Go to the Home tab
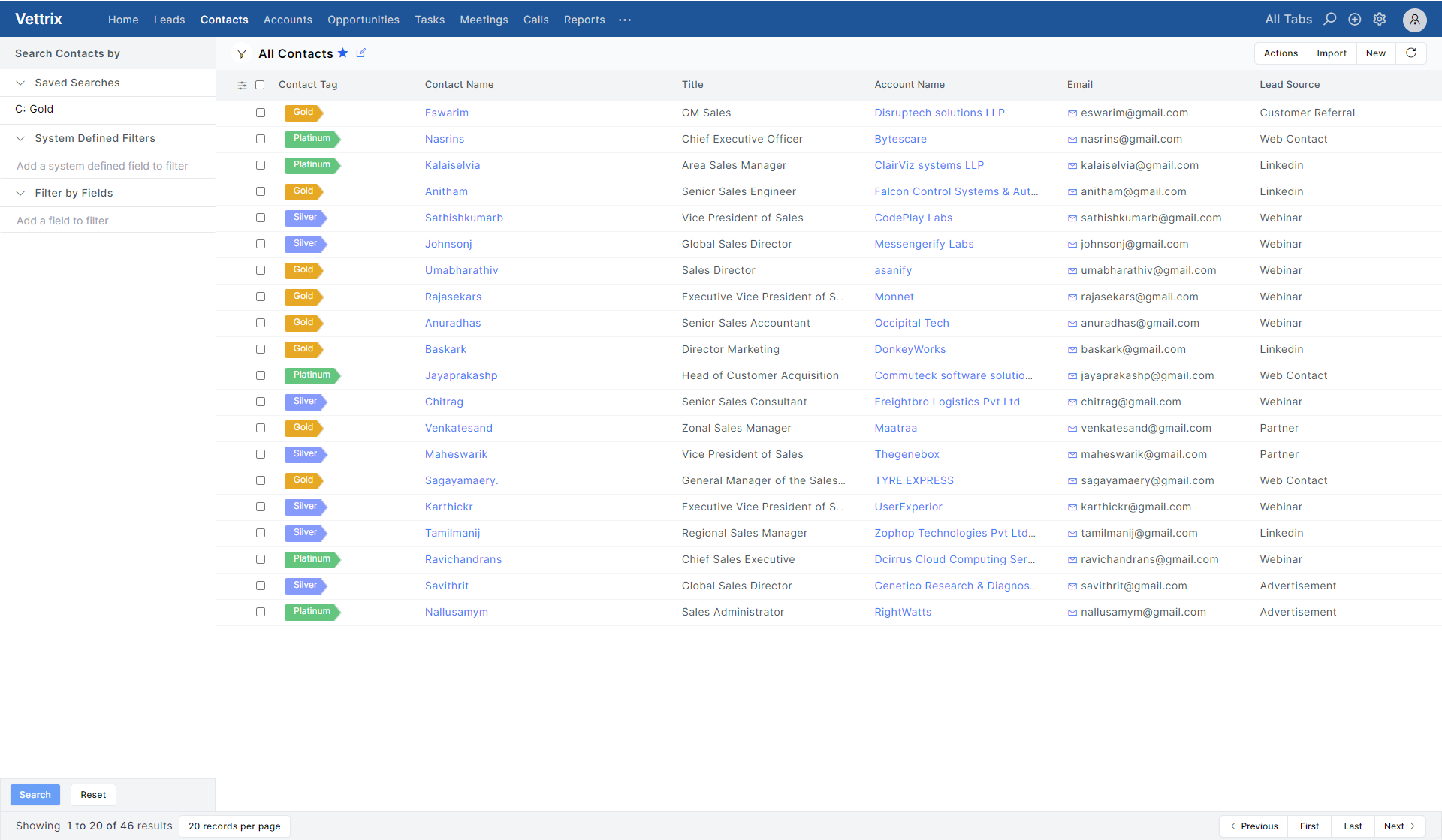This screenshot has width=1442, height=840. 123,20
